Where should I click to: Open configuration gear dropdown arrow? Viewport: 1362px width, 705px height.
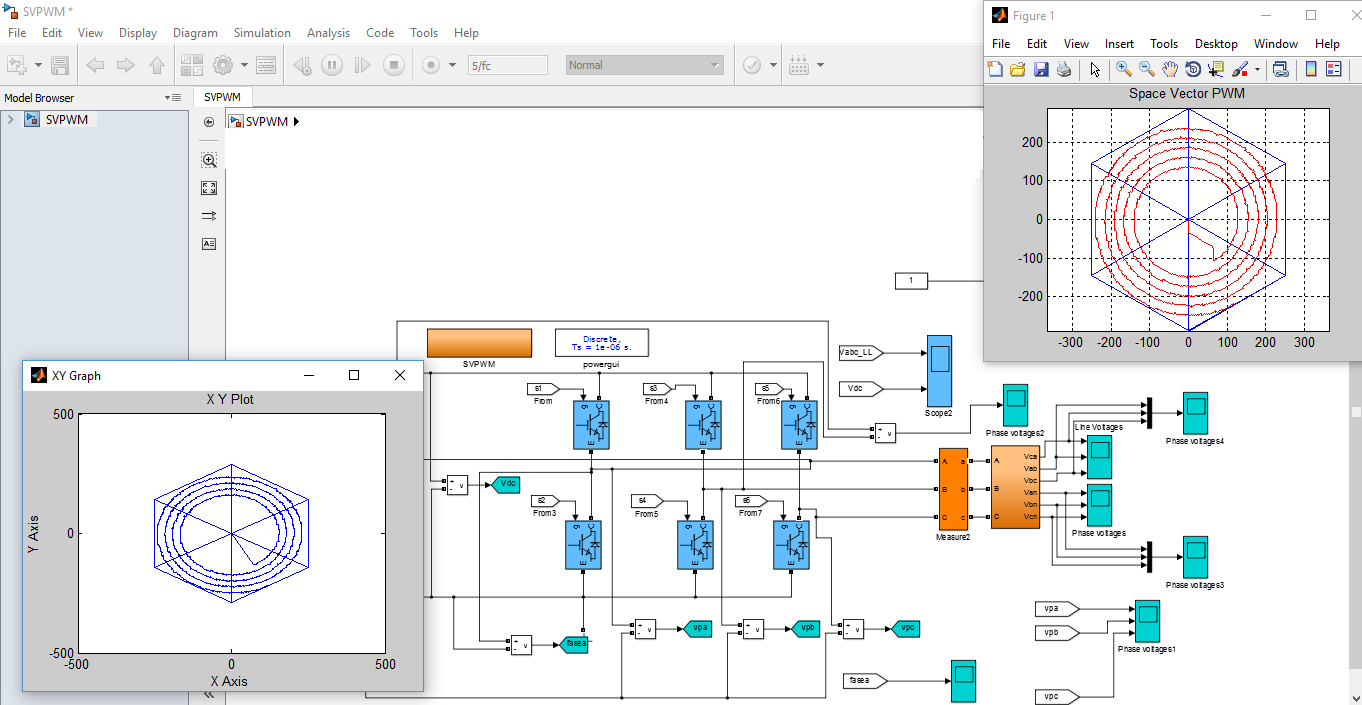tap(242, 65)
